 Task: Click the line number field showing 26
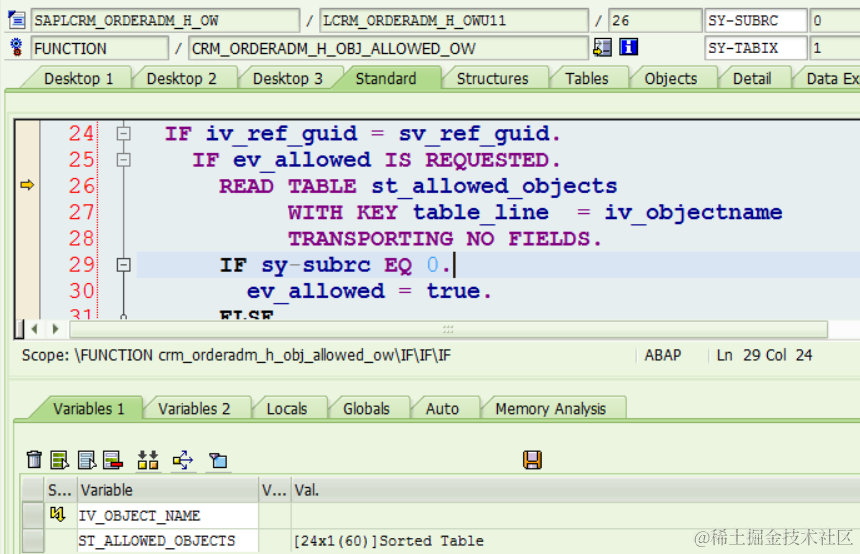[x=655, y=20]
